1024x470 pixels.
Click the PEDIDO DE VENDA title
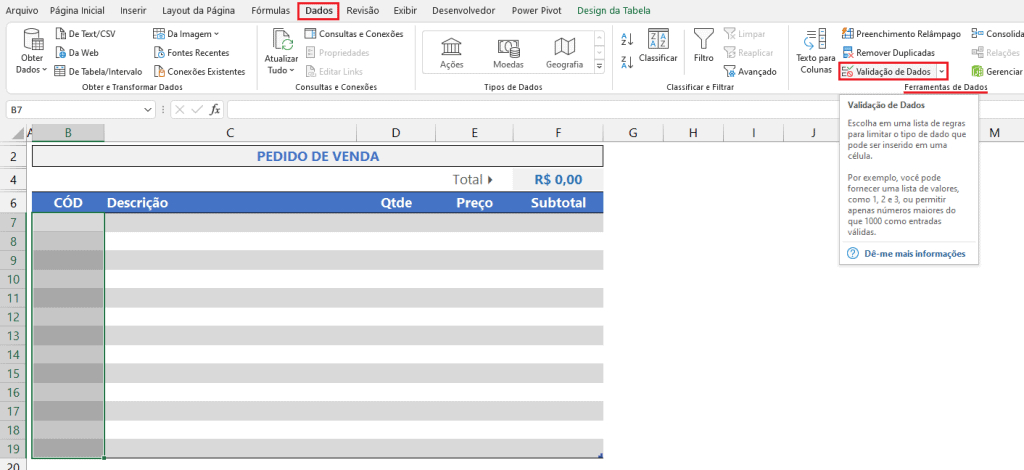click(317, 157)
